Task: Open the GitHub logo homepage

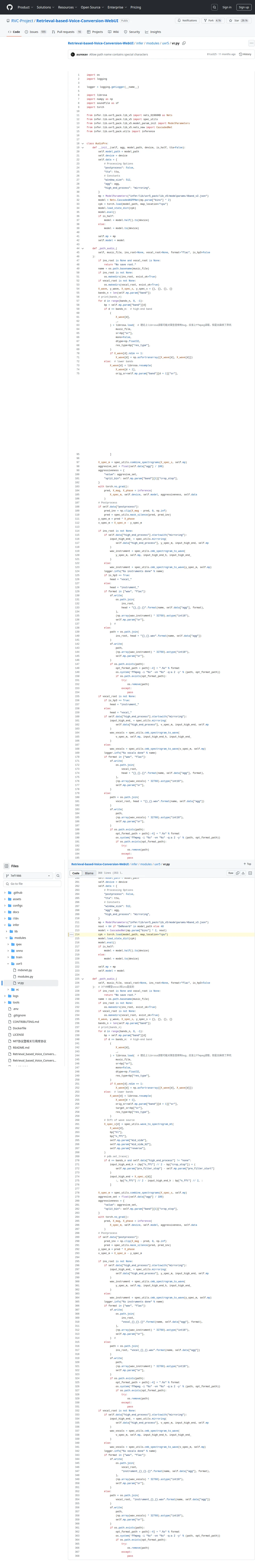Action: [x=10, y=7]
